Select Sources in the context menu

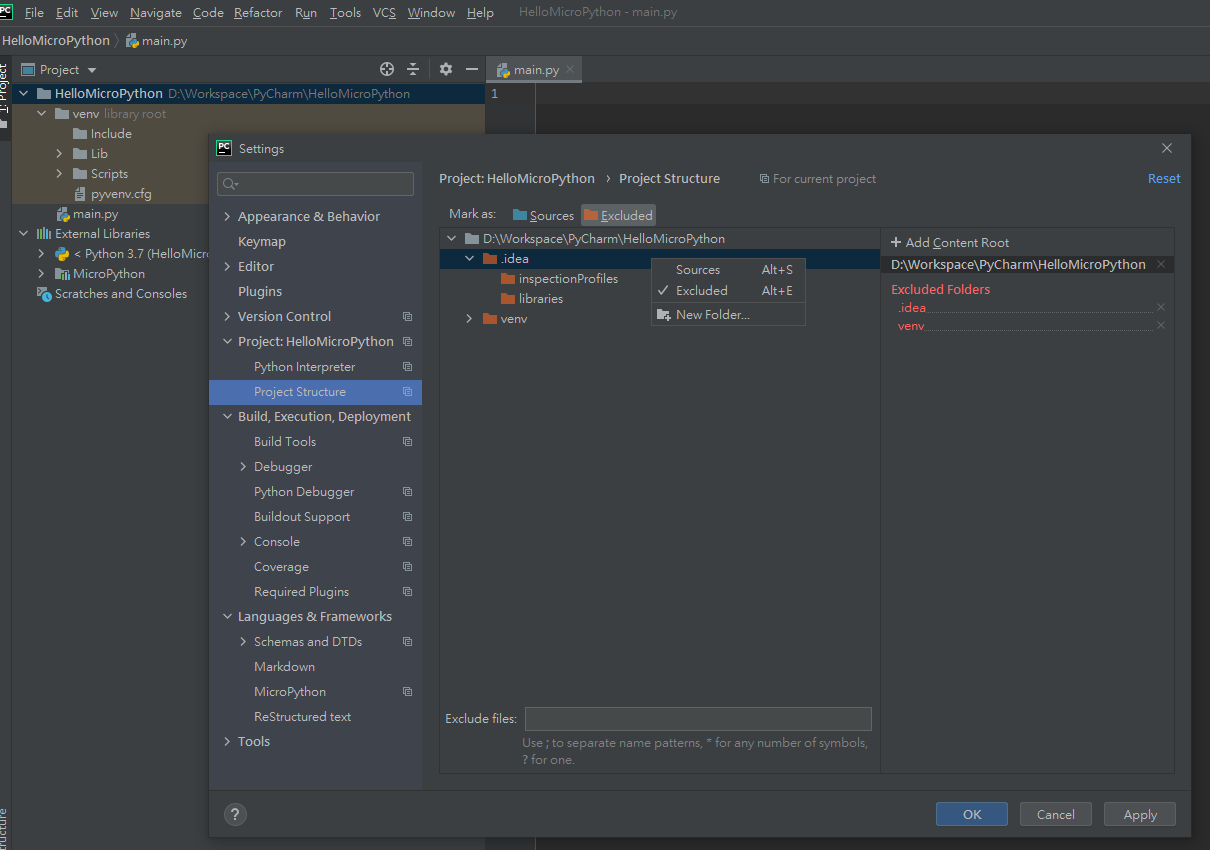tap(728, 270)
